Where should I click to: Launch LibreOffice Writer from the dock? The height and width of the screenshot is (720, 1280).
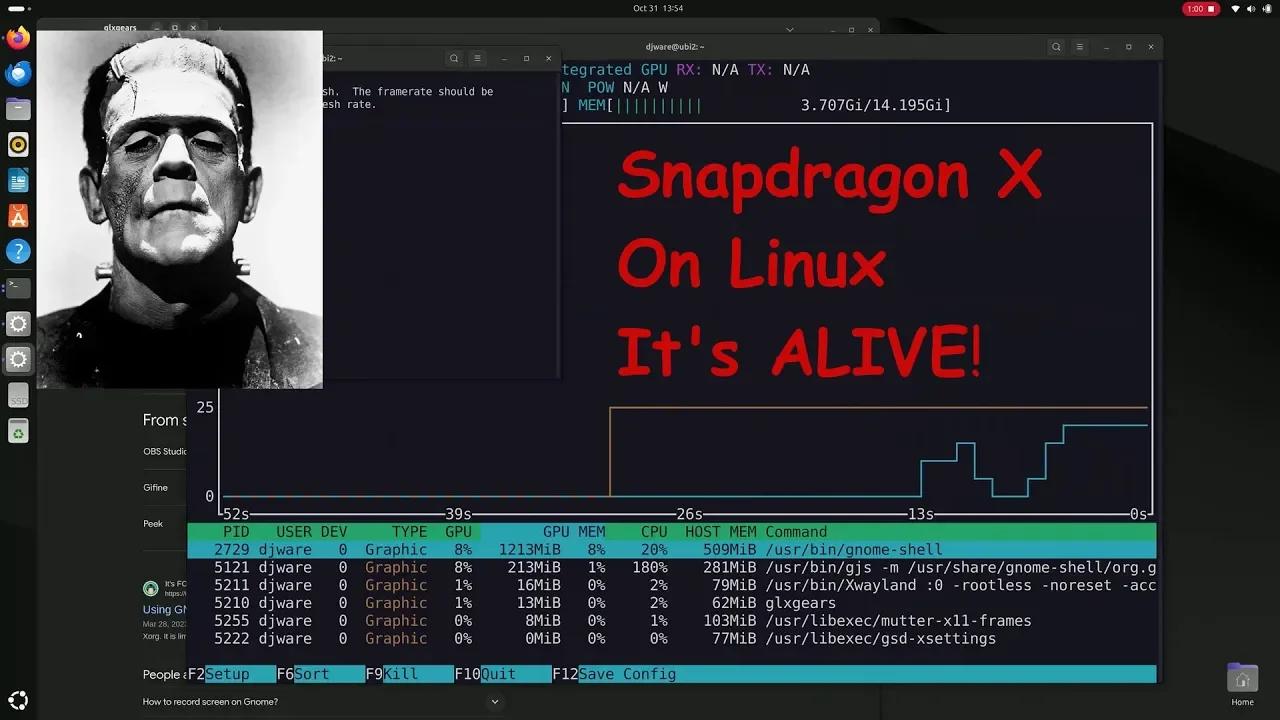coord(17,180)
